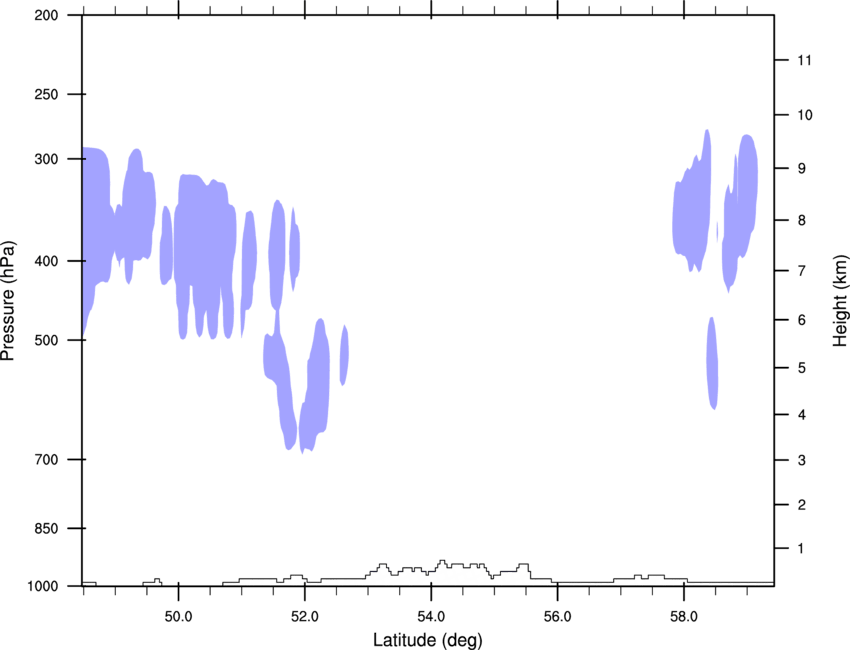This screenshot has height=650, width=850.
Task: Pick the 11 km height label
Action: (804, 60)
